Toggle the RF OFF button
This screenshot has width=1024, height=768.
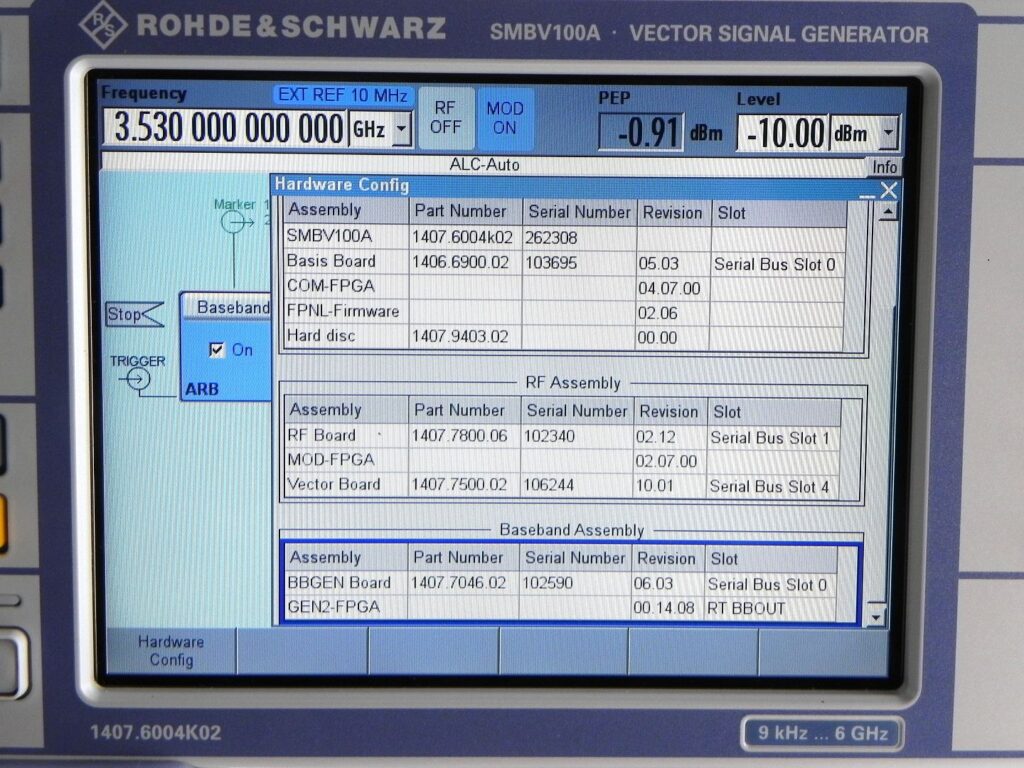coord(446,118)
